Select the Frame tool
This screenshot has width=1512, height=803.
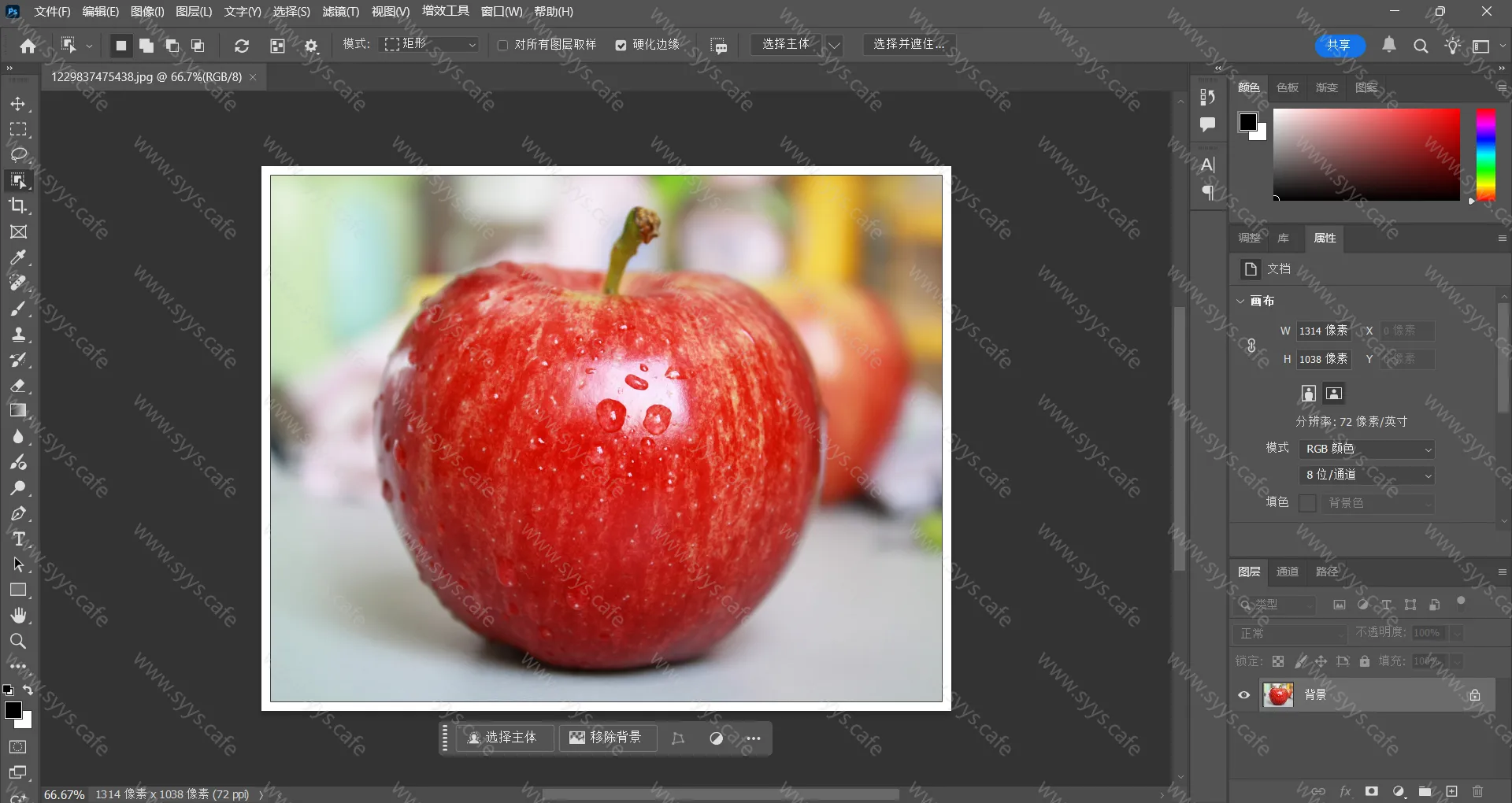[x=18, y=231]
